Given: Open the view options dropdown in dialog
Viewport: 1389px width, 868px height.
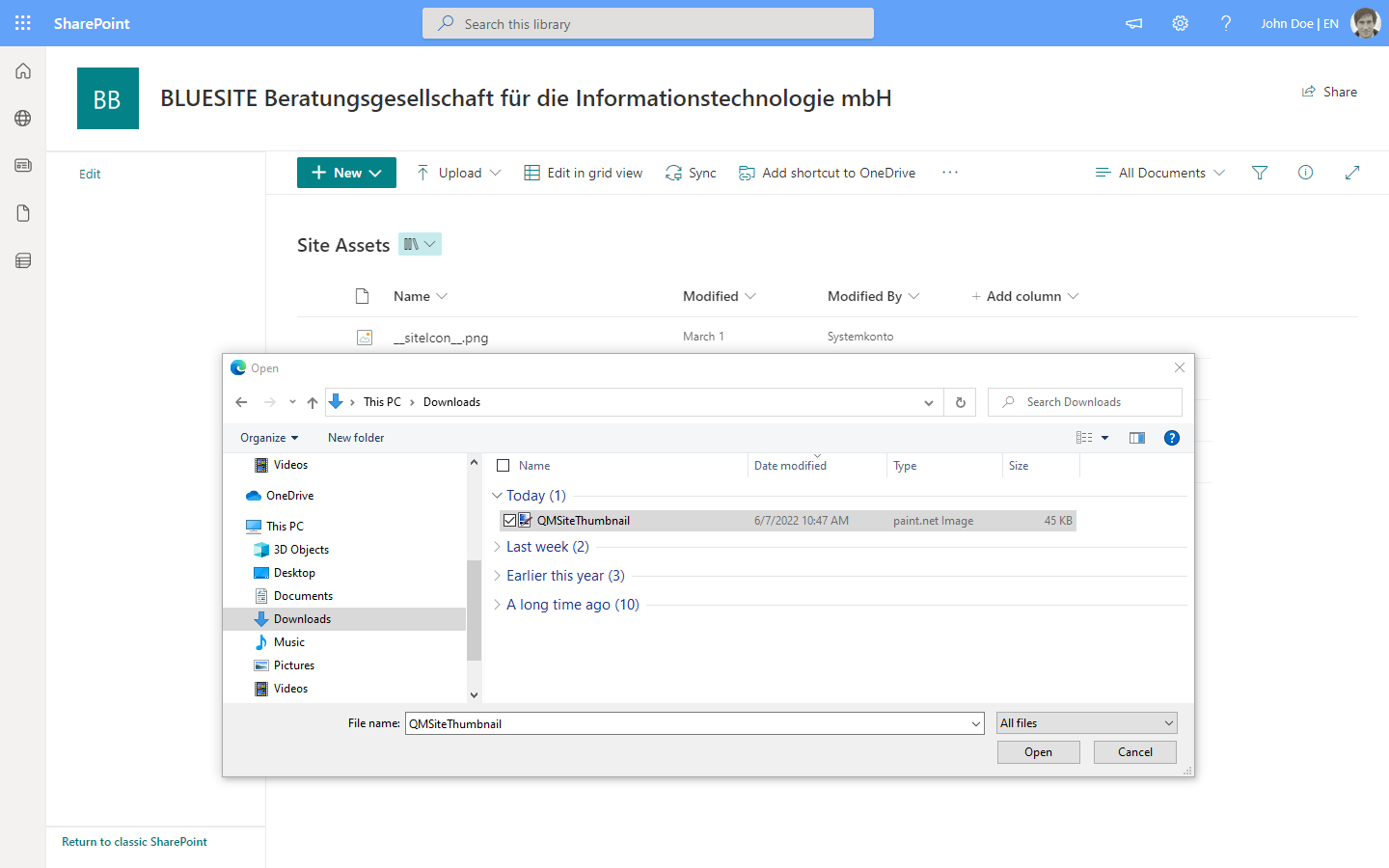Looking at the screenshot, I should pyautogui.click(x=1104, y=438).
